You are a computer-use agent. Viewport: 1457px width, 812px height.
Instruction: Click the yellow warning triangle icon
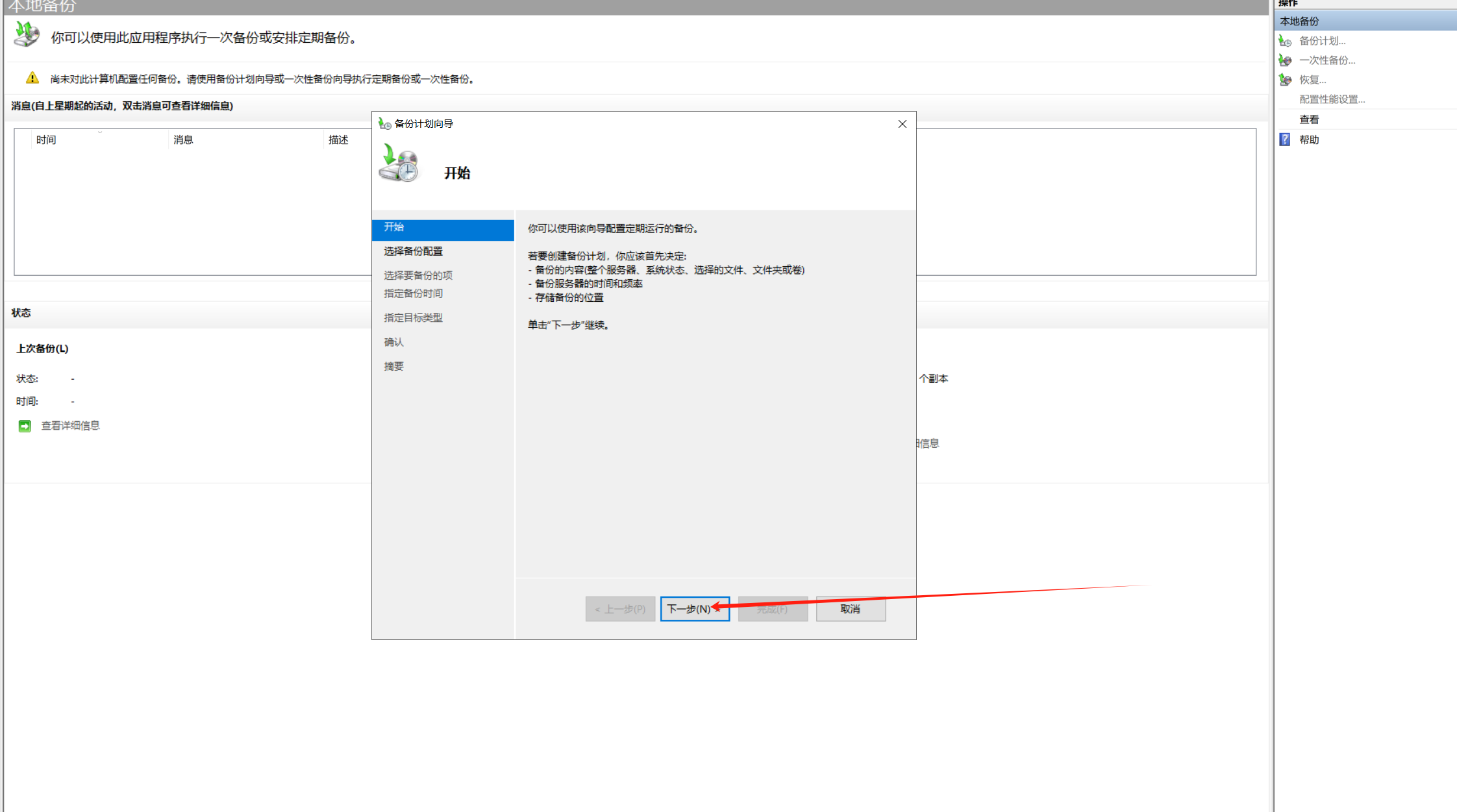point(32,79)
